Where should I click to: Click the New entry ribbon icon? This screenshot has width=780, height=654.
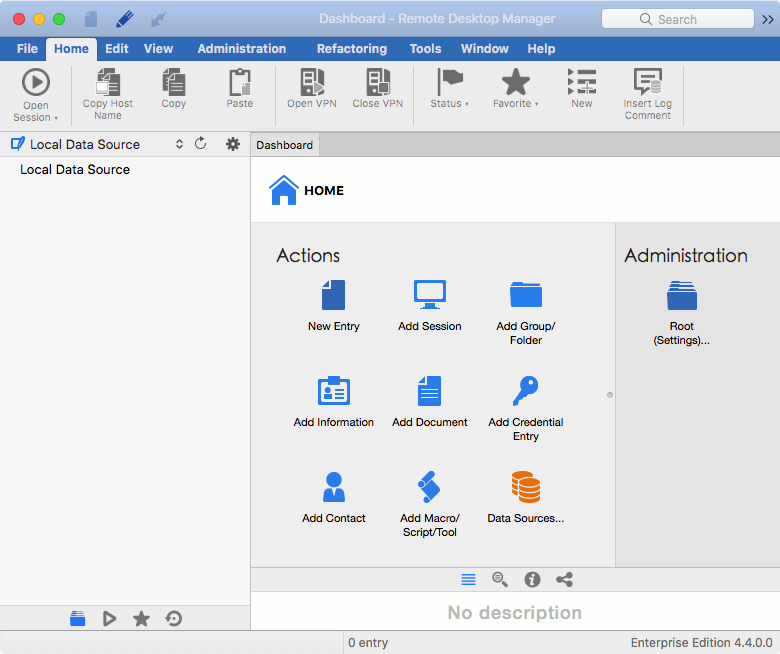tap(582, 82)
